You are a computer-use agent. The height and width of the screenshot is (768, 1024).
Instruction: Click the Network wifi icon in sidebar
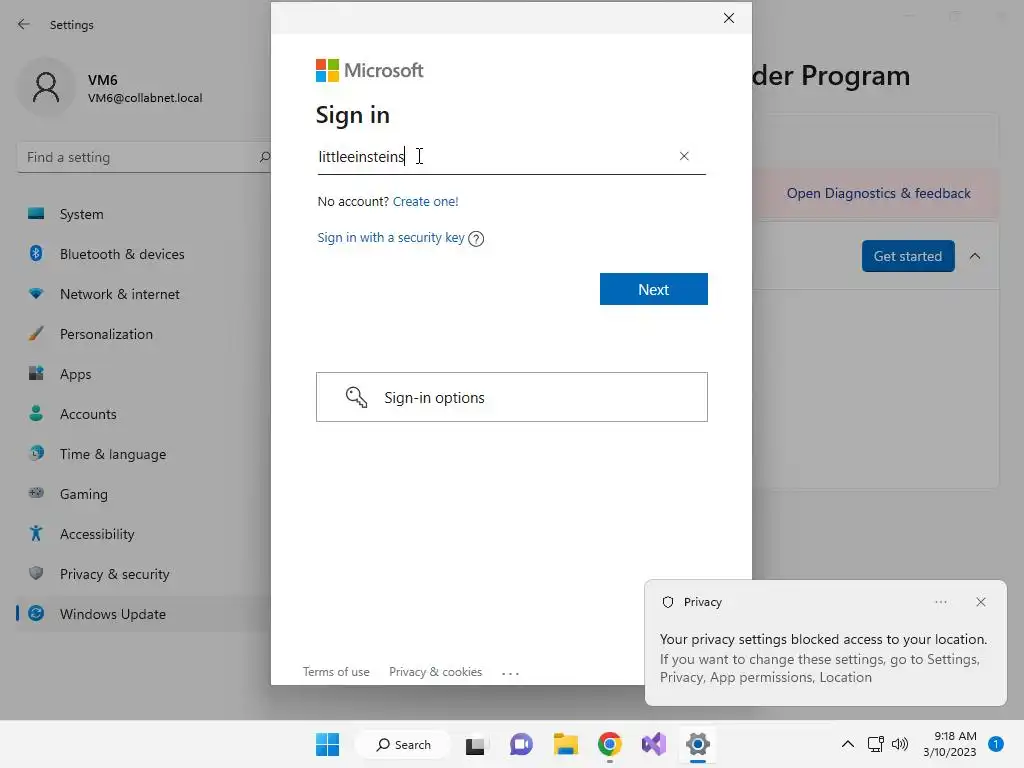coord(36,294)
